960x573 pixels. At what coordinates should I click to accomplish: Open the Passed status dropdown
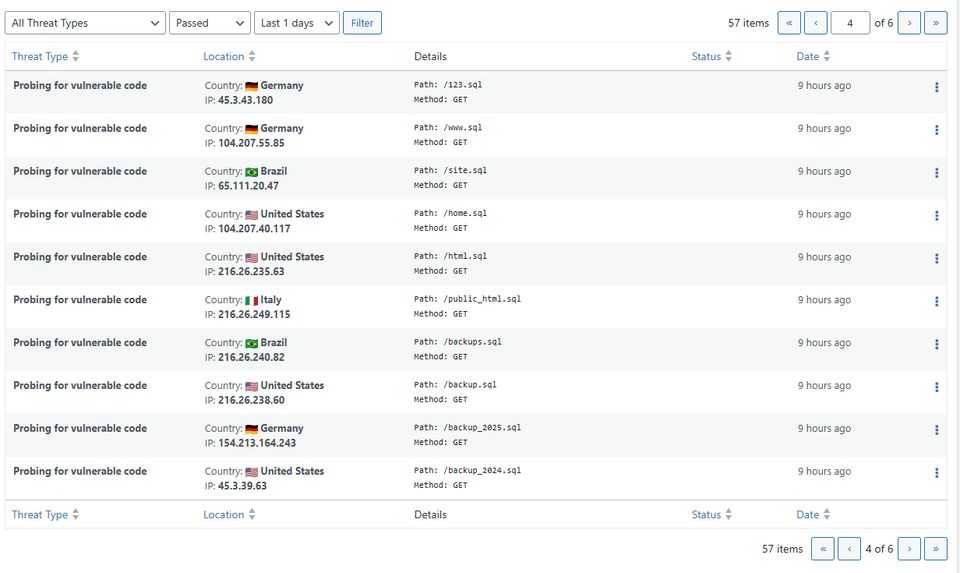click(x=209, y=23)
